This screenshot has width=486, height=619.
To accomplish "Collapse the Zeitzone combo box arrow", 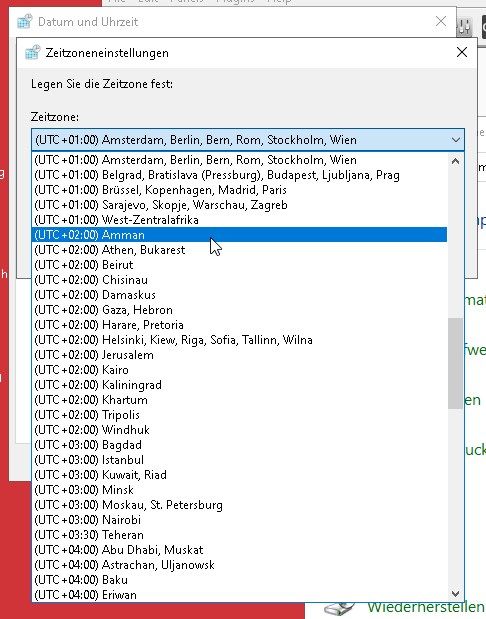I will pyautogui.click(x=456, y=140).
